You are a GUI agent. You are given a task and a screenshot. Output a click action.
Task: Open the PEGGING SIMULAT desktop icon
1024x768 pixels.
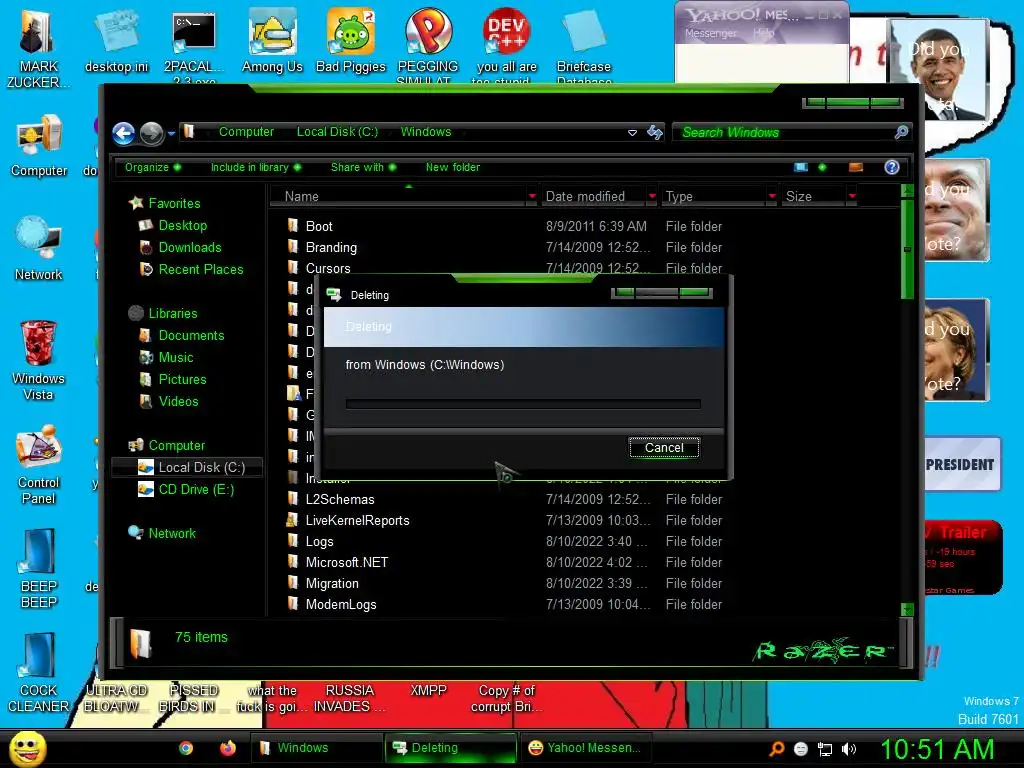point(428,46)
